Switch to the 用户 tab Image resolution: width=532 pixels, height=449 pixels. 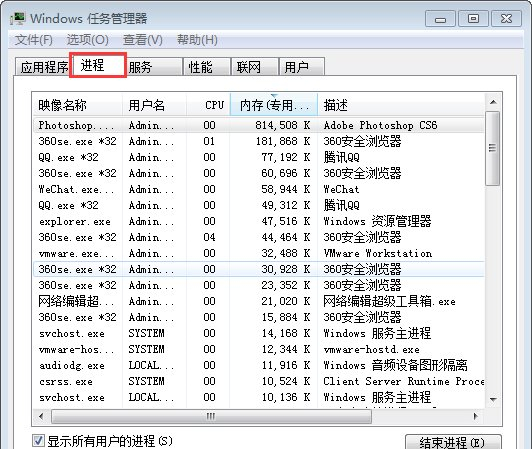(302, 67)
